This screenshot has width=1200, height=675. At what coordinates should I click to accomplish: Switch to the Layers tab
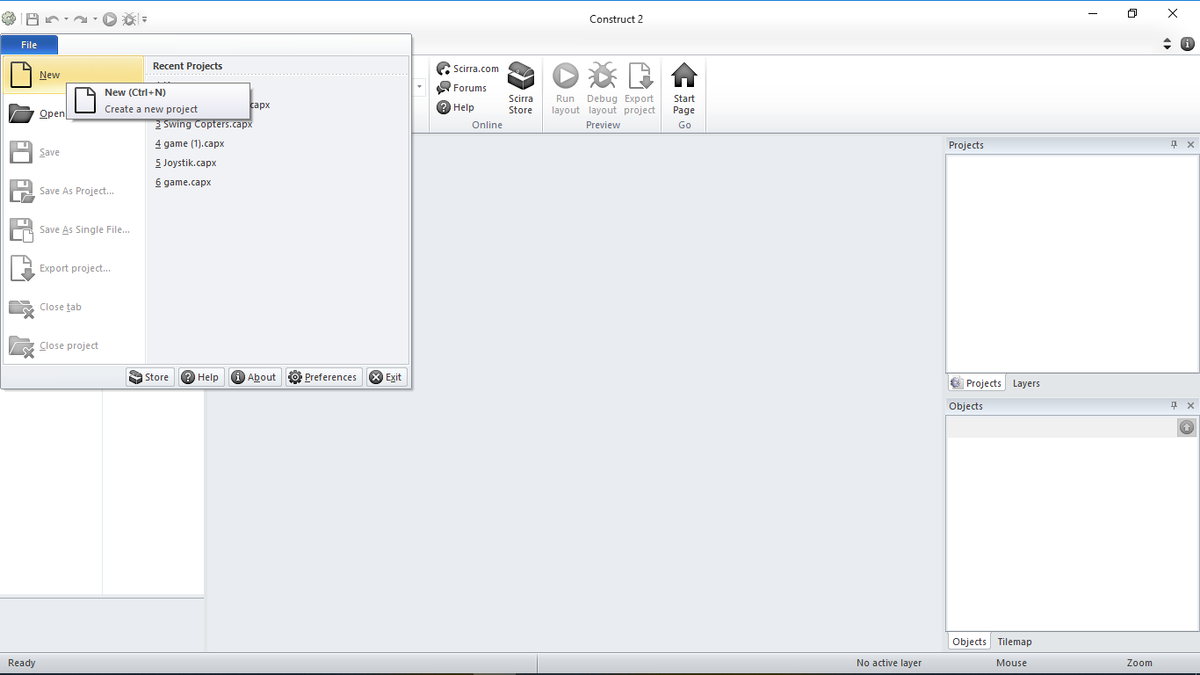pyautogui.click(x=1026, y=382)
